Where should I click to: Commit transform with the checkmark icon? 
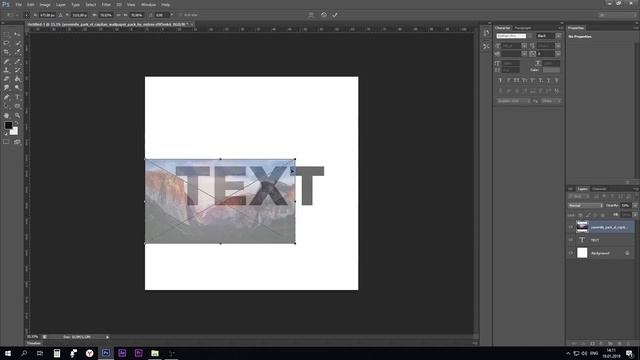335,15
